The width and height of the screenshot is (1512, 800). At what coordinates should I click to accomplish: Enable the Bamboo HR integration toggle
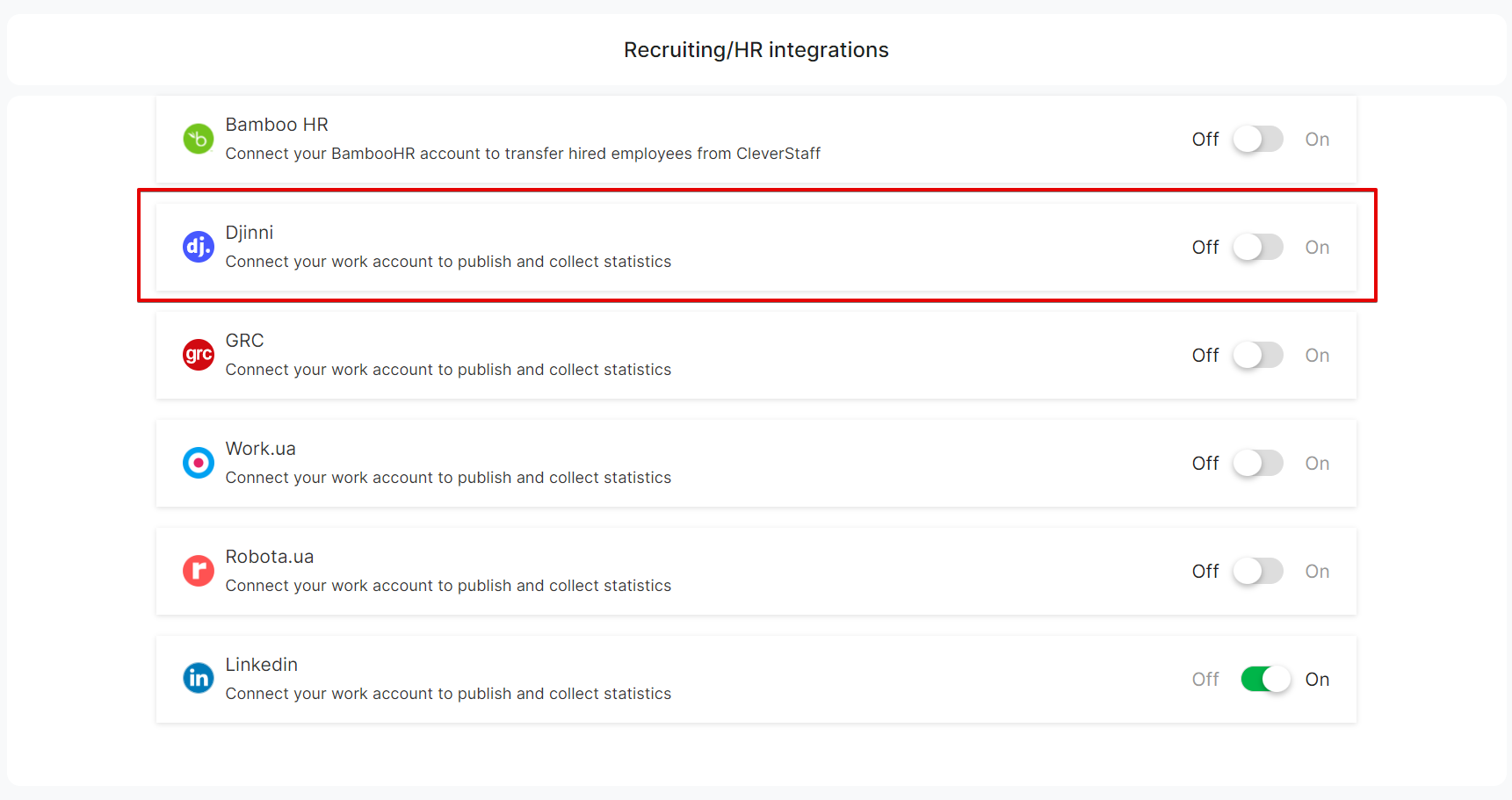(1257, 140)
